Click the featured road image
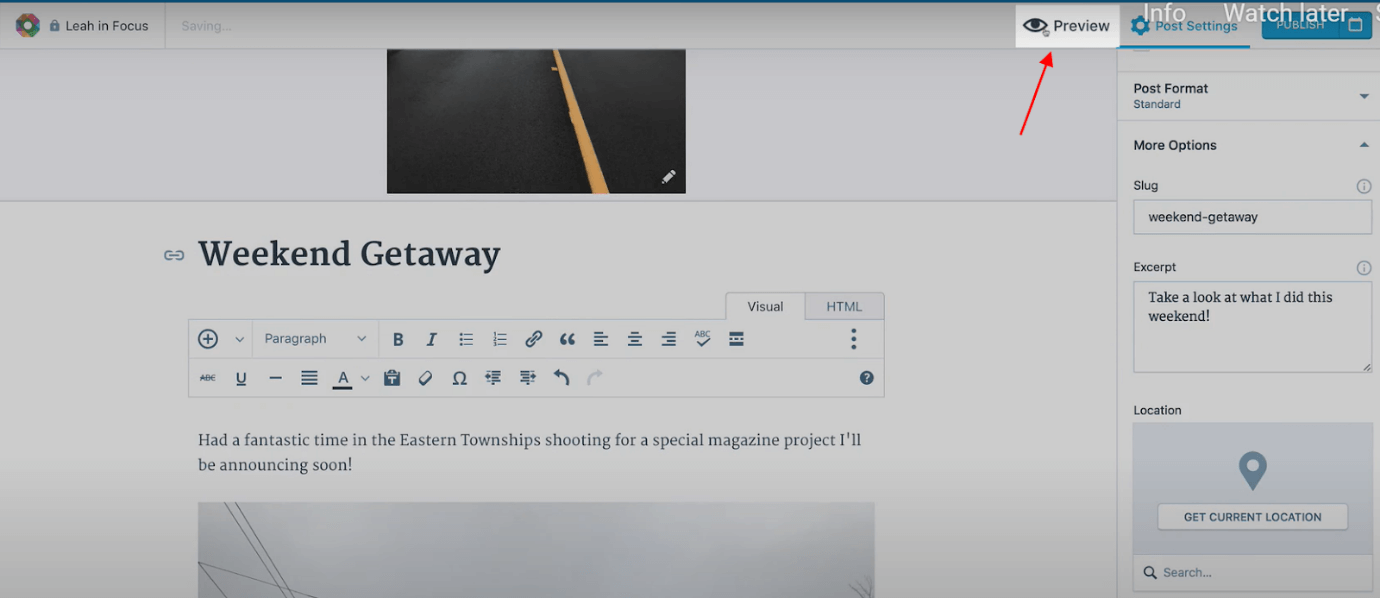The width and height of the screenshot is (1380, 598). point(536,121)
